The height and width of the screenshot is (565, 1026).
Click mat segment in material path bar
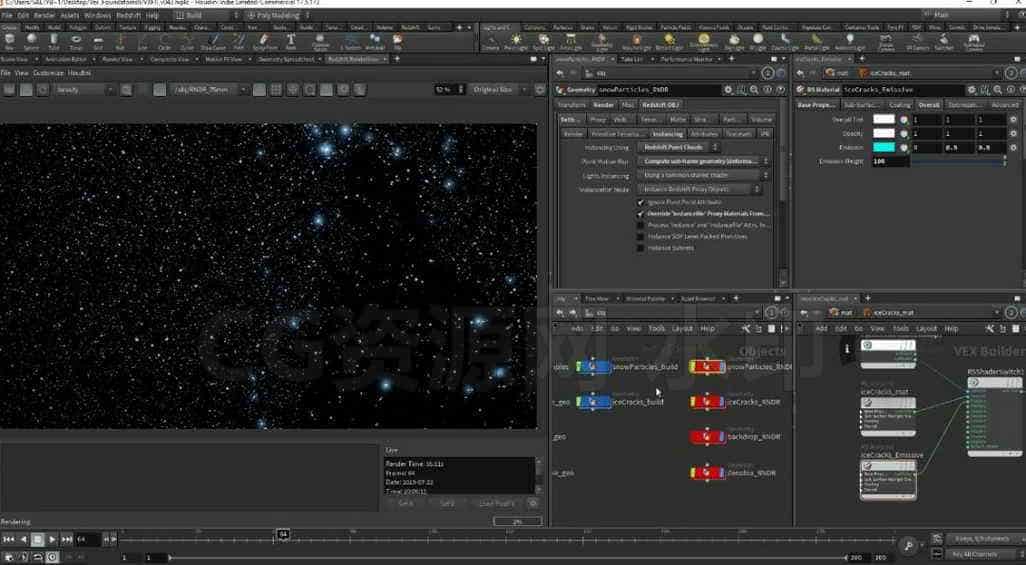tap(840, 313)
